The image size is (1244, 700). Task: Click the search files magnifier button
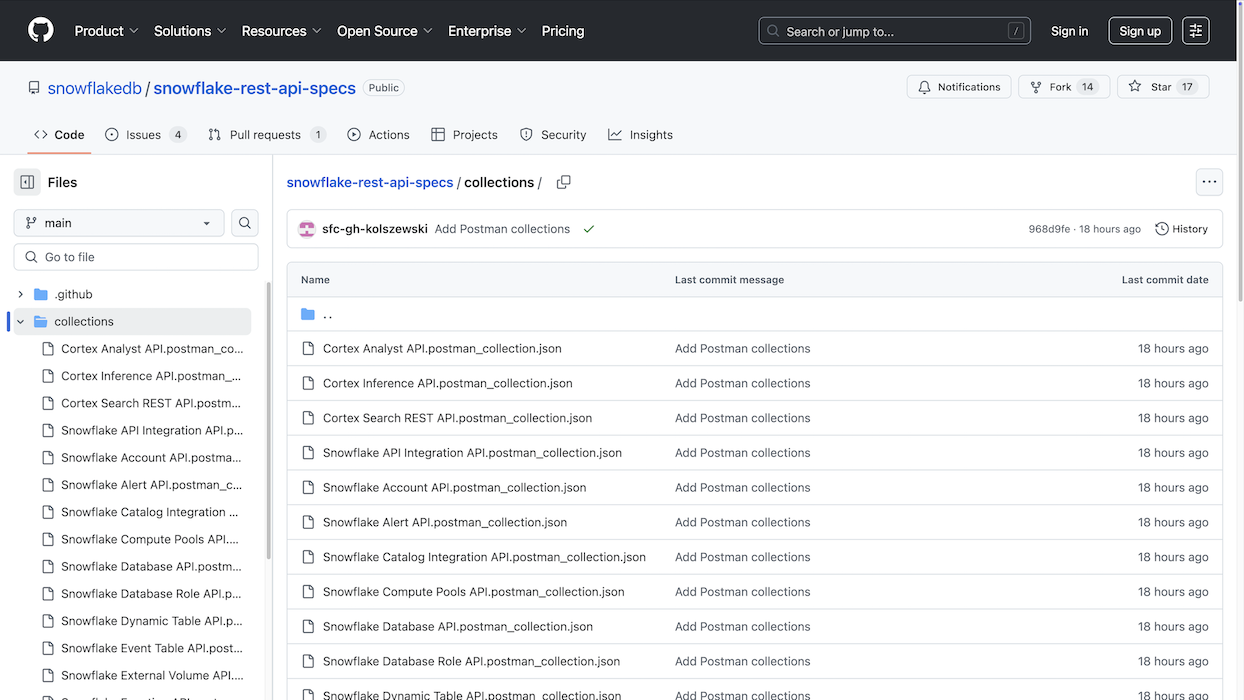245,223
